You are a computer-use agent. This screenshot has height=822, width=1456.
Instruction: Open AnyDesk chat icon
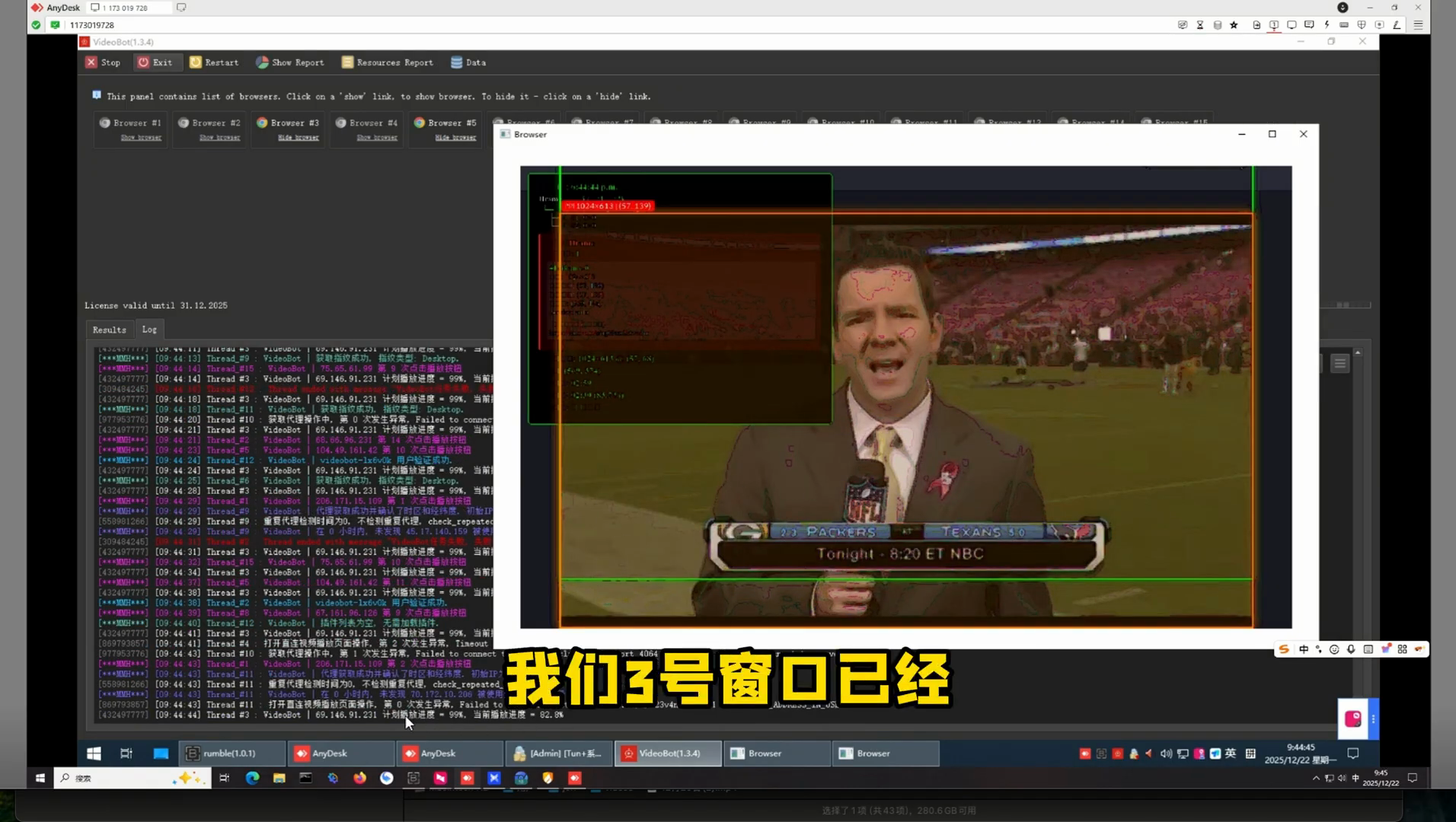[x=1309, y=25]
